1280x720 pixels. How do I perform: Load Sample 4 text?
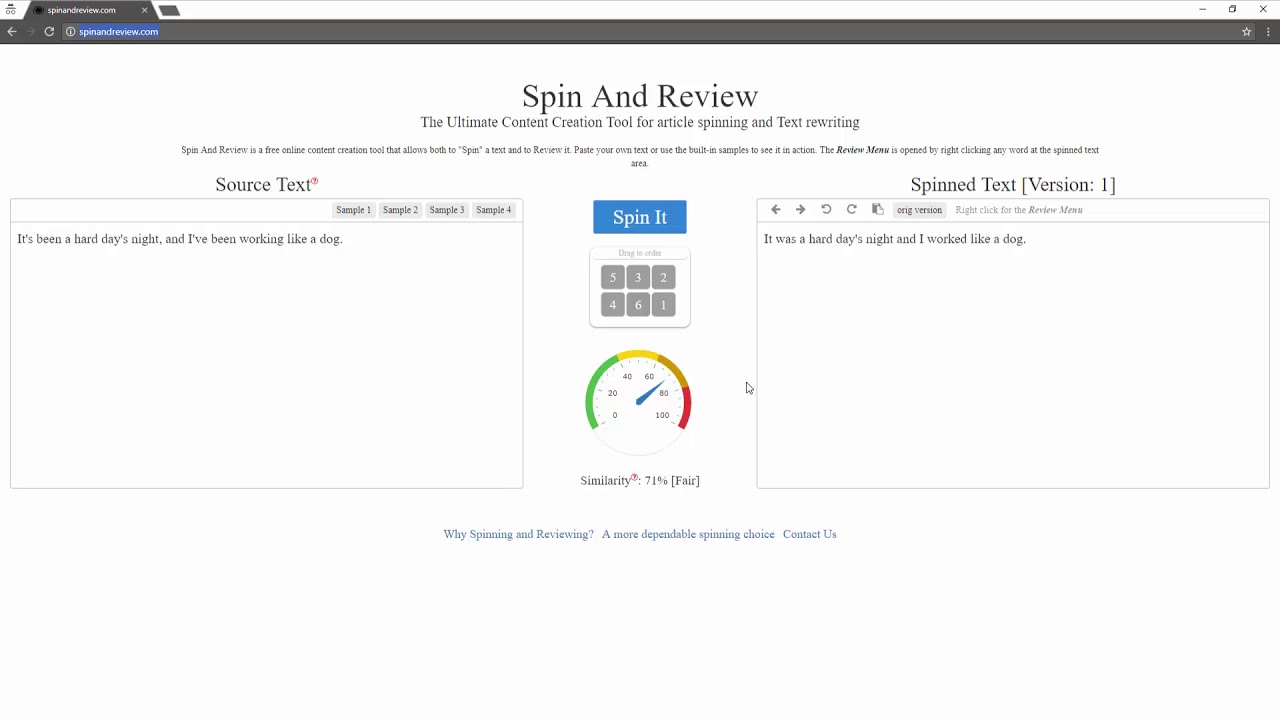[494, 210]
